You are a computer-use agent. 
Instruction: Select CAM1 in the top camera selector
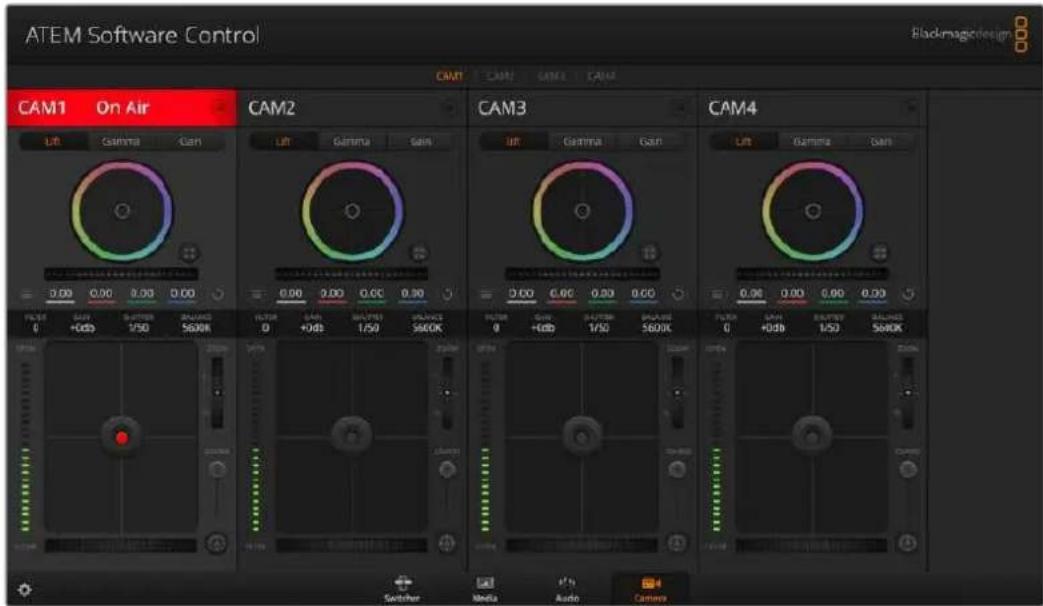coord(450,76)
